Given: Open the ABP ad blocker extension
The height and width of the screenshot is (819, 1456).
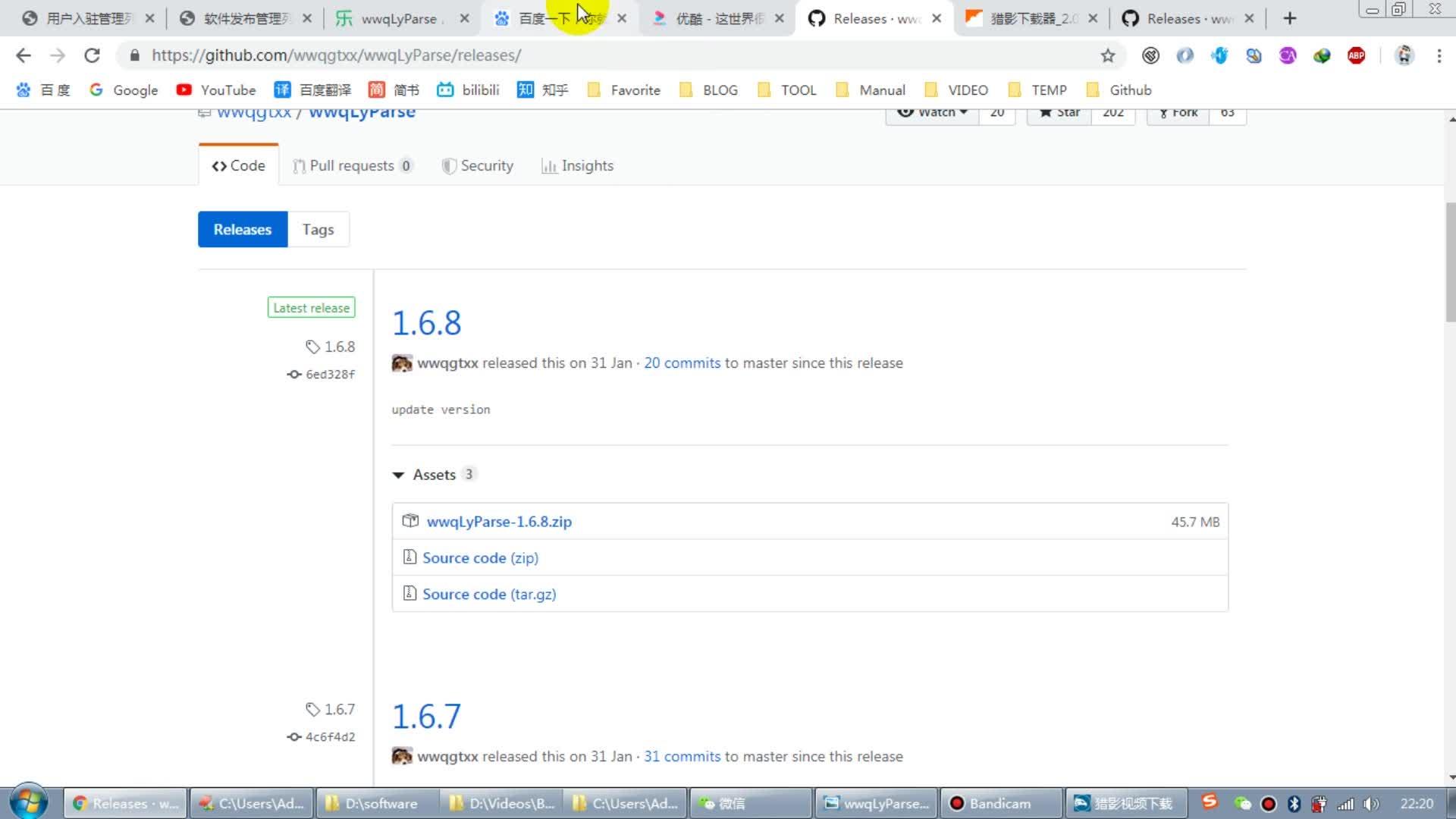Looking at the screenshot, I should point(1356,55).
